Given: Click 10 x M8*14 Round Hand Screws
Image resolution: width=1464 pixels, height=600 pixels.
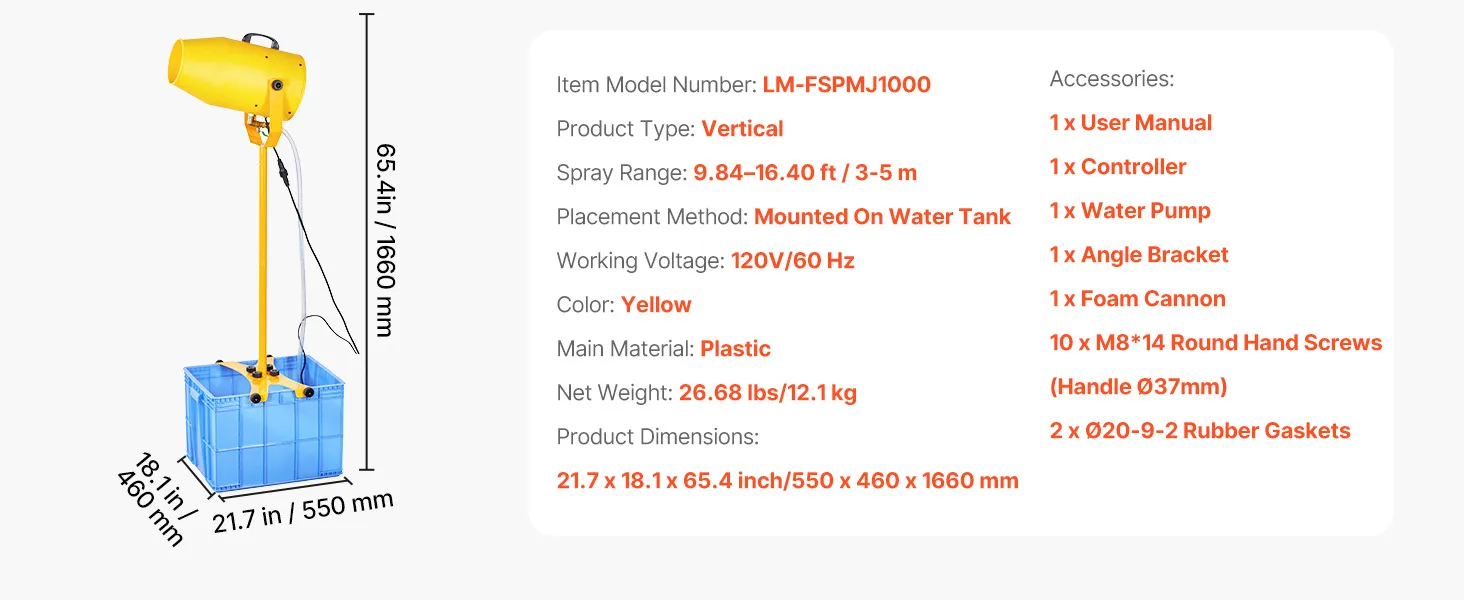Looking at the screenshot, I should (1215, 343).
